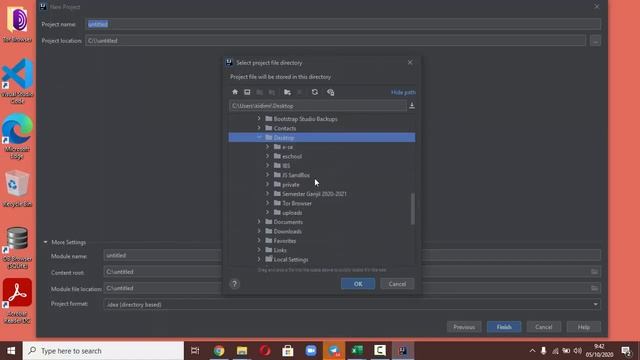Image resolution: width=640 pixels, height=360 pixels.
Task: Select the Desktop folder row
Action: tap(322, 138)
